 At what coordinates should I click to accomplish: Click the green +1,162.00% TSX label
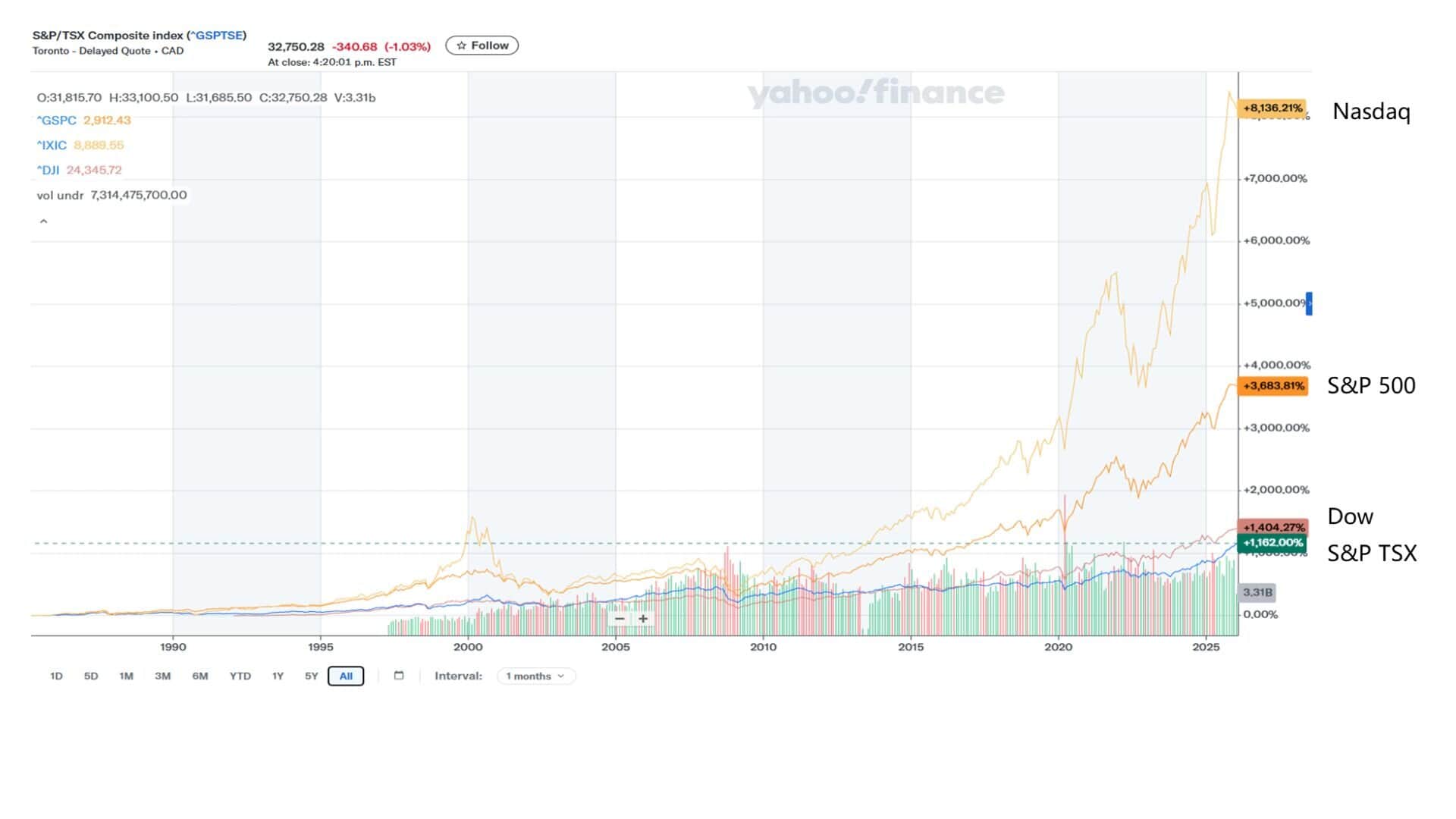click(1272, 543)
